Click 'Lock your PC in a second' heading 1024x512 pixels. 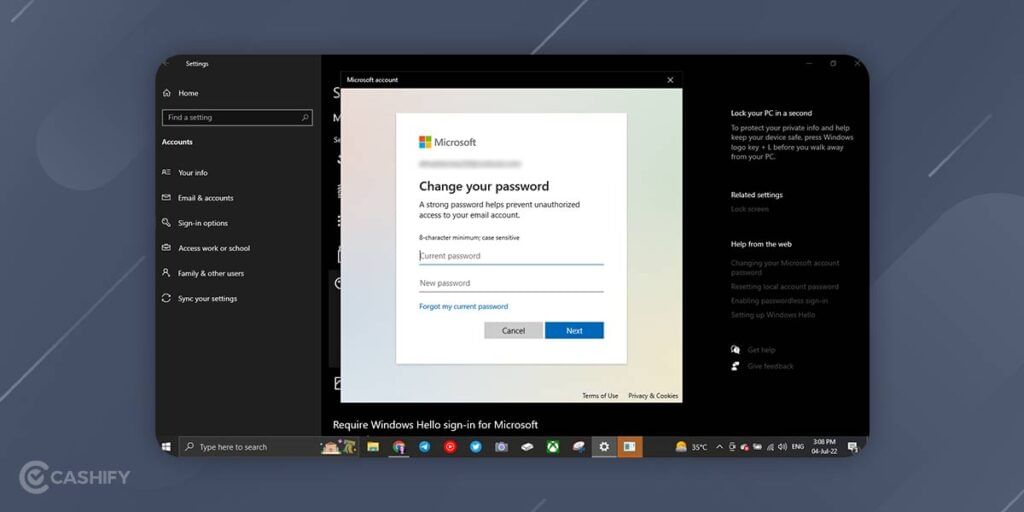(x=771, y=113)
